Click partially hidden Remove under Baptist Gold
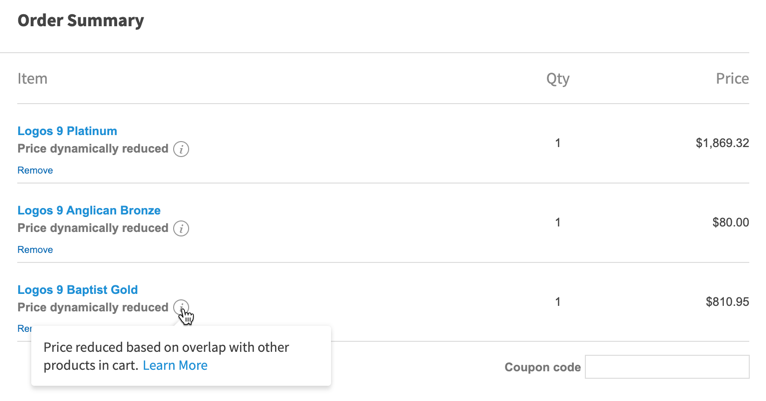This screenshot has width=766, height=401. pyautogui.click(x=23, y=328)
